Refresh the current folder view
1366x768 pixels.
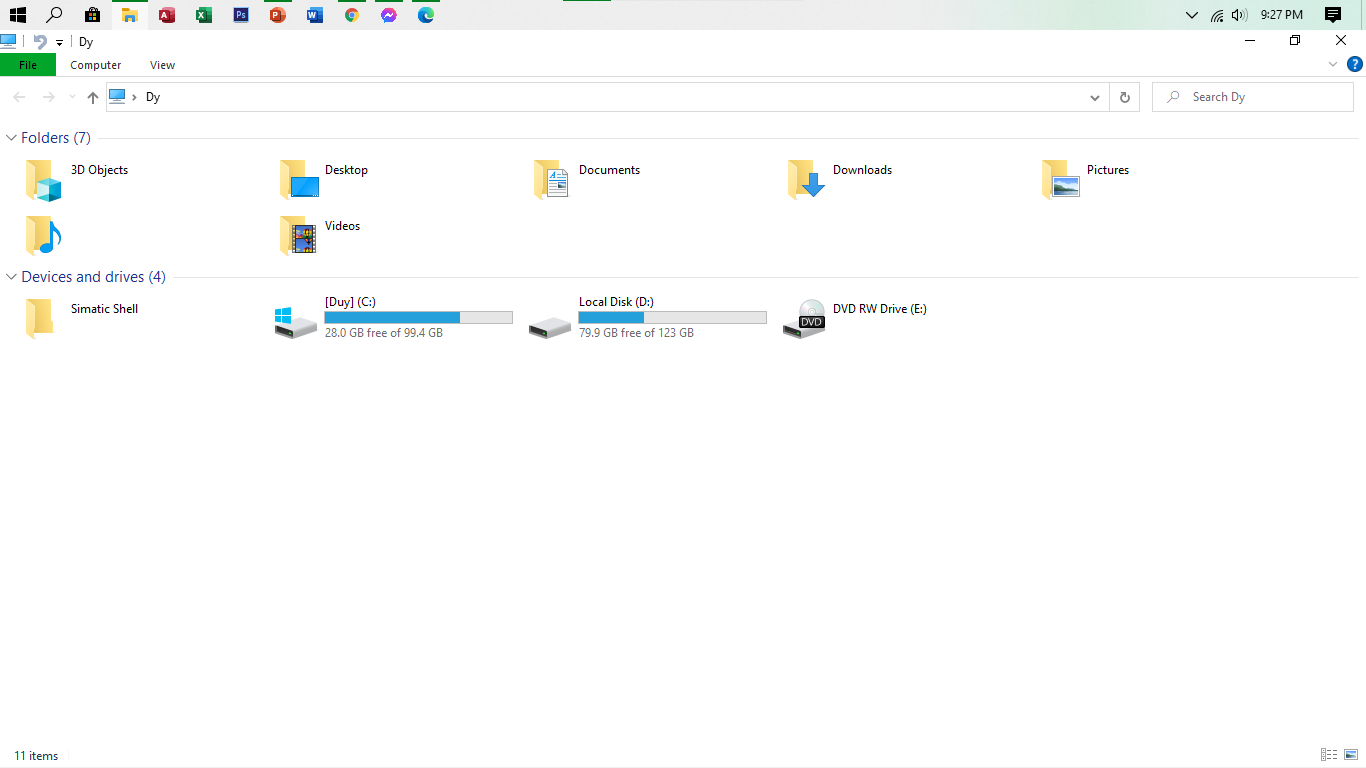tap(1124, 97)
